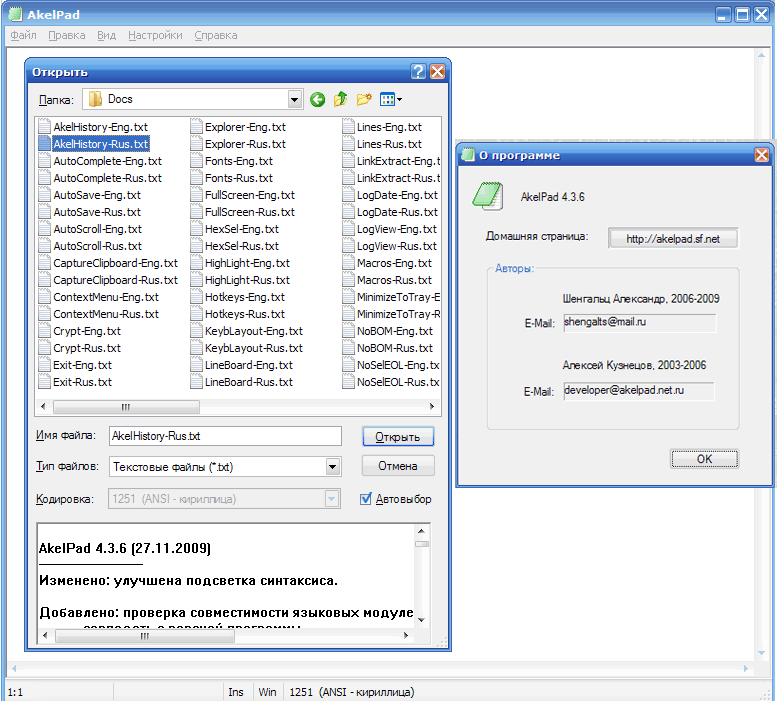Open the Справка menu
The height and width of the screenshot is (701, 777).
point(215,35)
